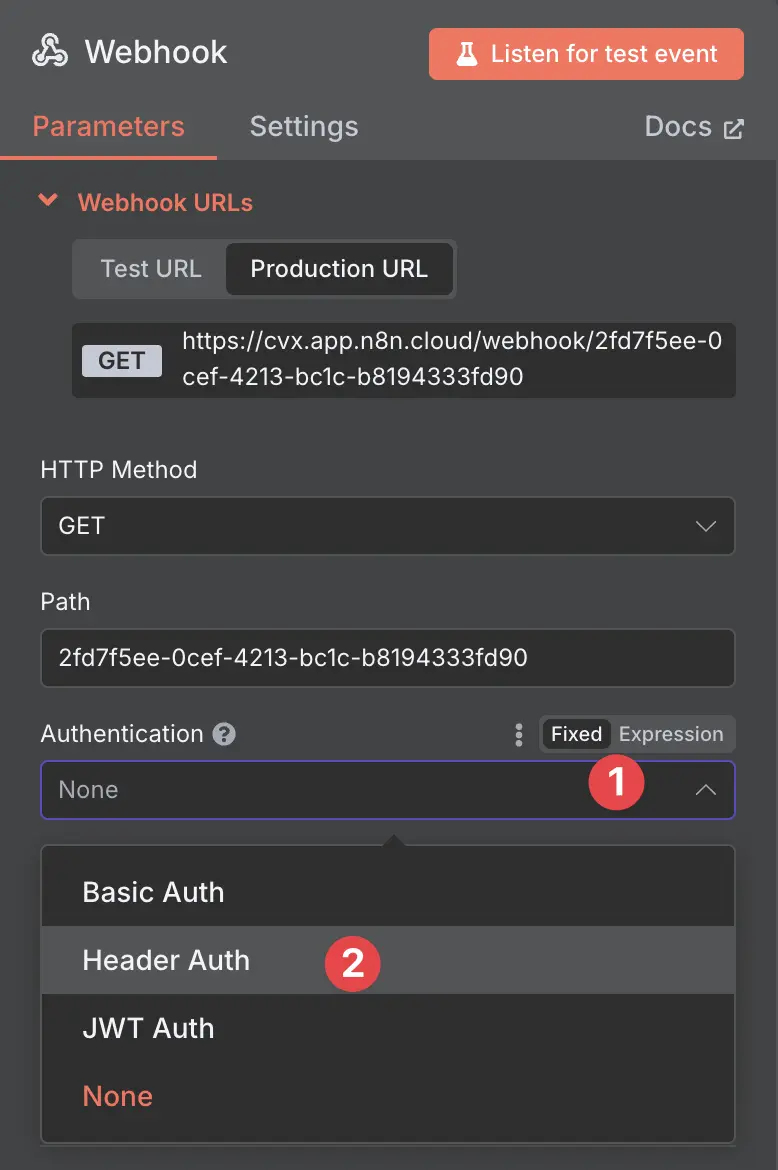Switch Authentication field to Expression mode
Screen dimensions: 778x1170
click(671, 734)
